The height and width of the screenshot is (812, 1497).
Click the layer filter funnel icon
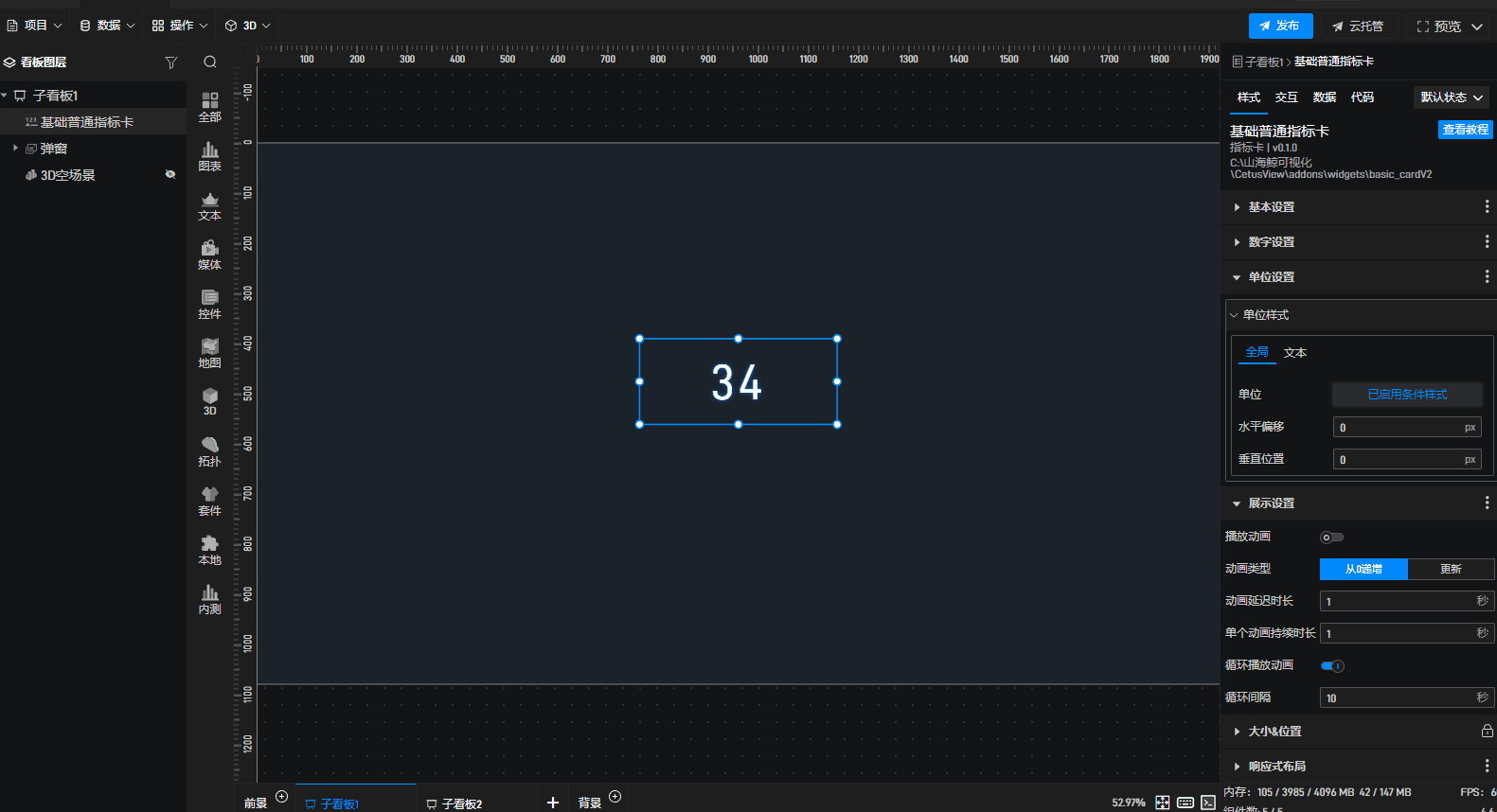[x=171, y=62]
